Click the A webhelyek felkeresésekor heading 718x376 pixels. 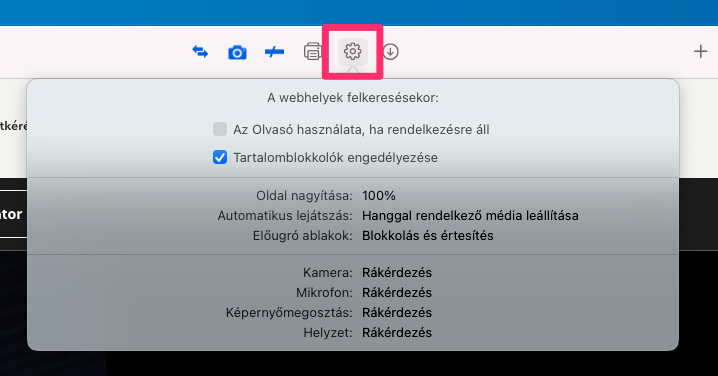coord(353,98)
